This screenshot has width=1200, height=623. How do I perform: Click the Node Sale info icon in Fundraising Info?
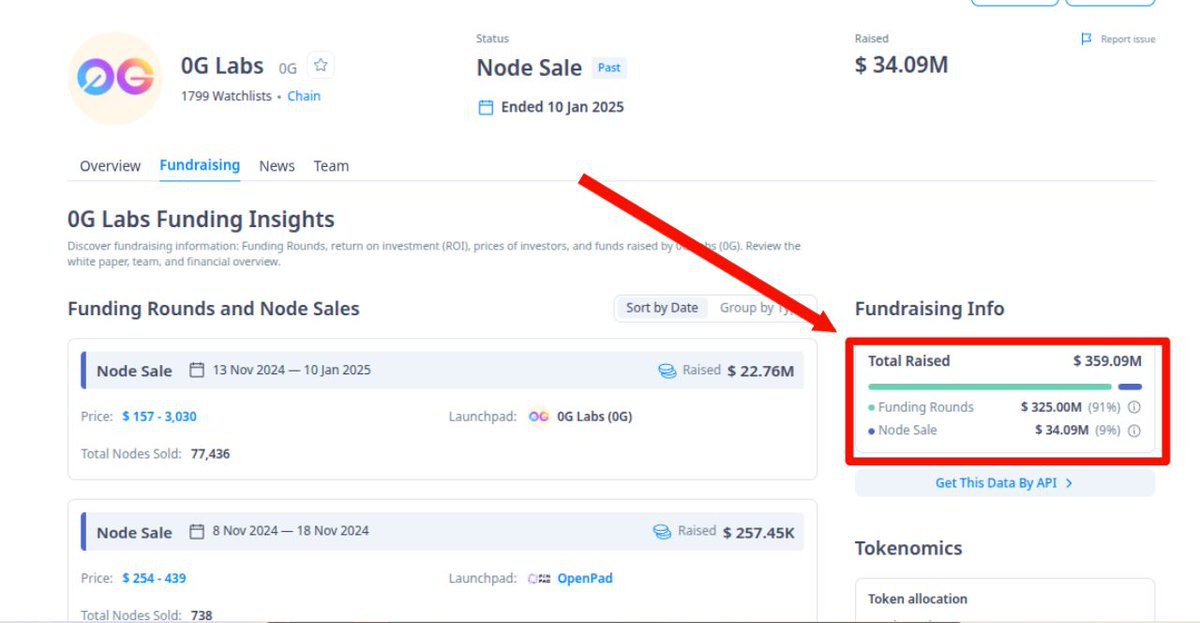click(1134, 431)
